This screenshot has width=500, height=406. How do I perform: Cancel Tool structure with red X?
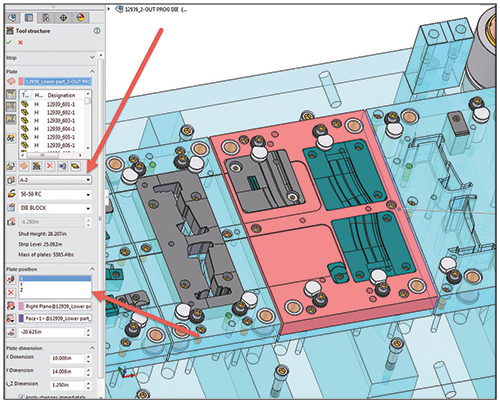tap(21, 42)
